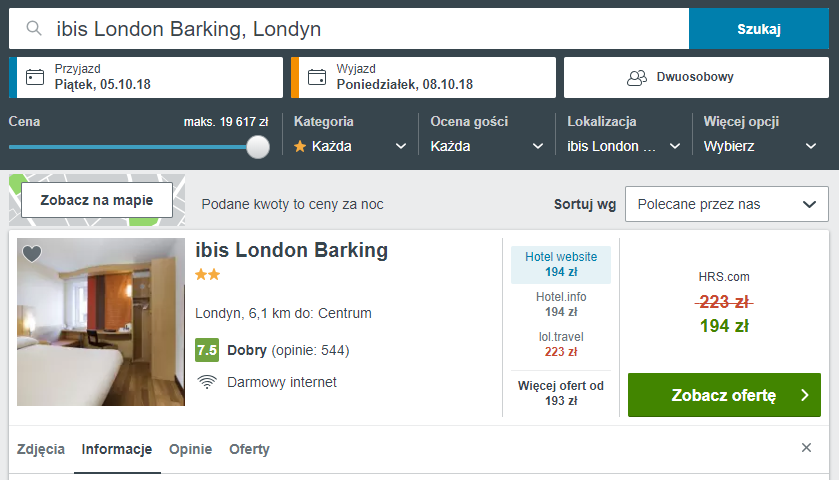The height and width of the screenshot is (480, 839).
Task: Open the Ocena gości dropdown
Action: (486, 146)
